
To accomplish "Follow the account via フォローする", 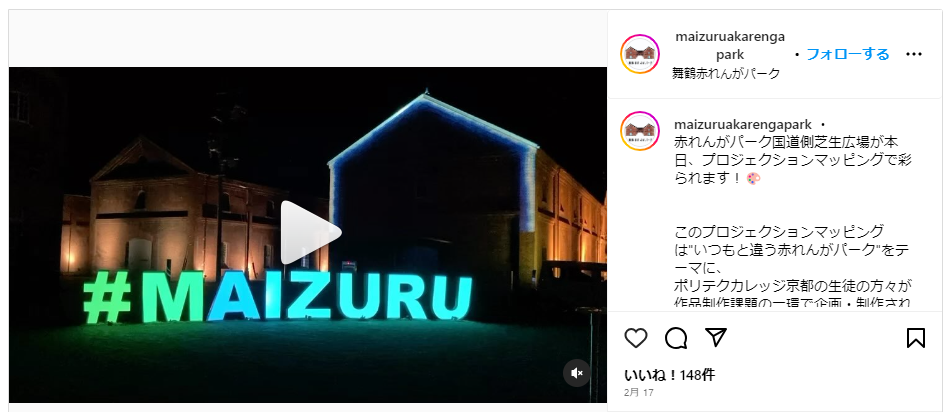I will pos(847,54).
